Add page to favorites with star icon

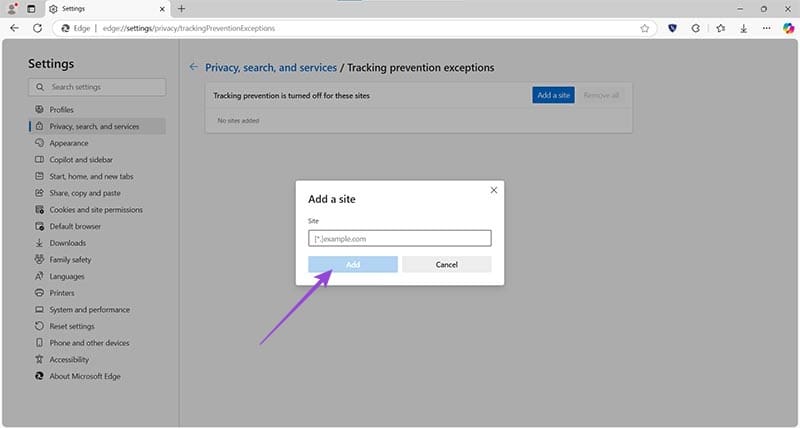pyautogui.click(x=644, y=29)
